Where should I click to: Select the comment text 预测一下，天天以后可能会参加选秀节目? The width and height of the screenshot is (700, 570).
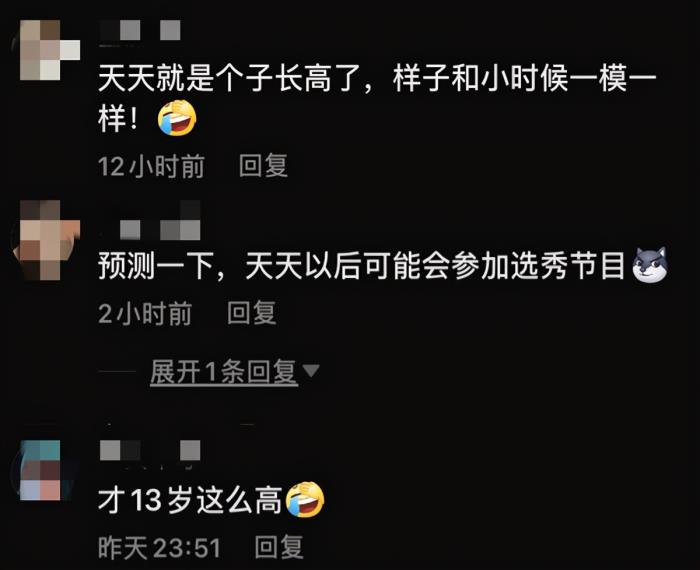click(361, 265)
